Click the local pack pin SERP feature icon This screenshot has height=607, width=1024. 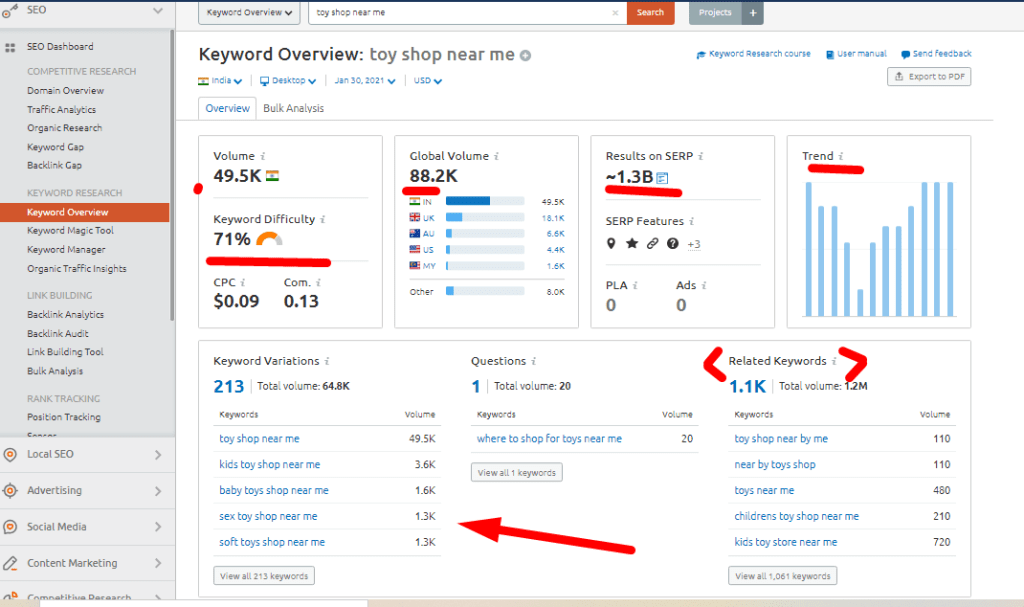pos(611,244)
